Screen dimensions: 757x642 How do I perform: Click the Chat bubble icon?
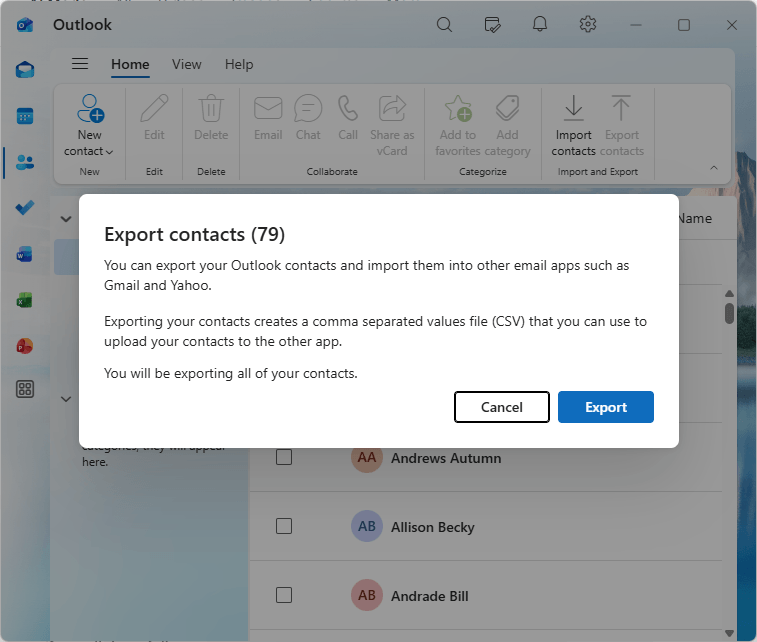pyautogui.click(x=308, y=108)
